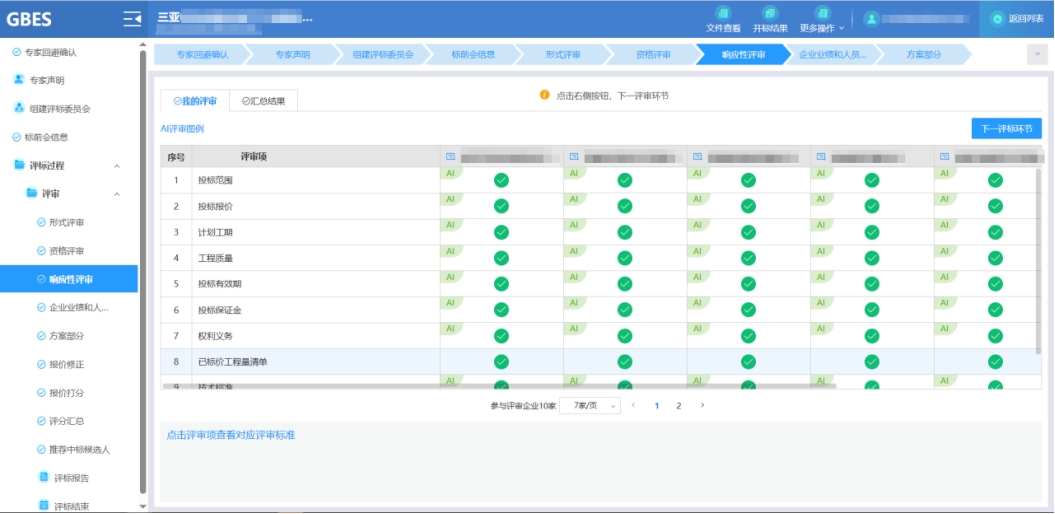Go to the 企业业绩和人员... step tab
The width and height of the screenshot is (1055, 514).
(x=833, y=54)
